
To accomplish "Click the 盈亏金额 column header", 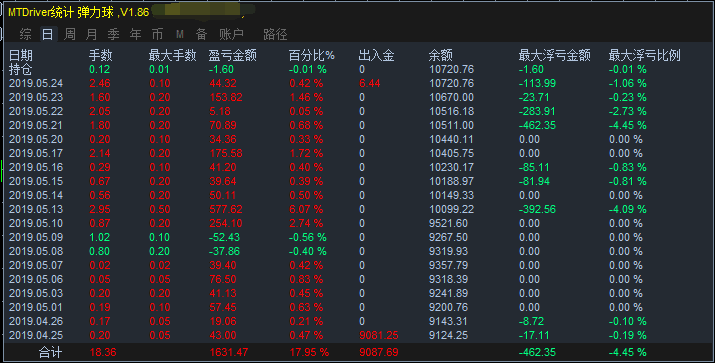I will 233,55.
